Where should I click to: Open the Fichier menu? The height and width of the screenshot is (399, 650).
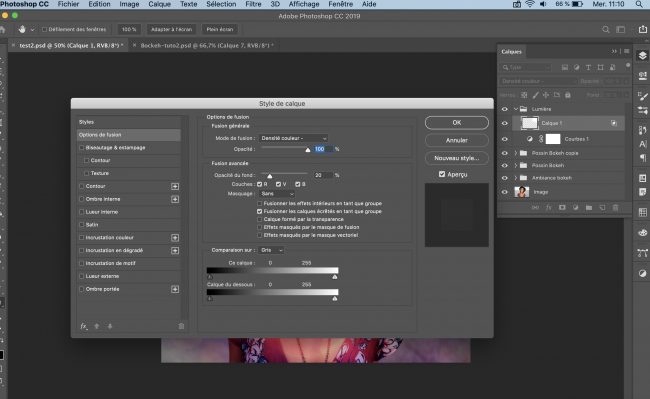pyautogui.click(x=68, y=4)
